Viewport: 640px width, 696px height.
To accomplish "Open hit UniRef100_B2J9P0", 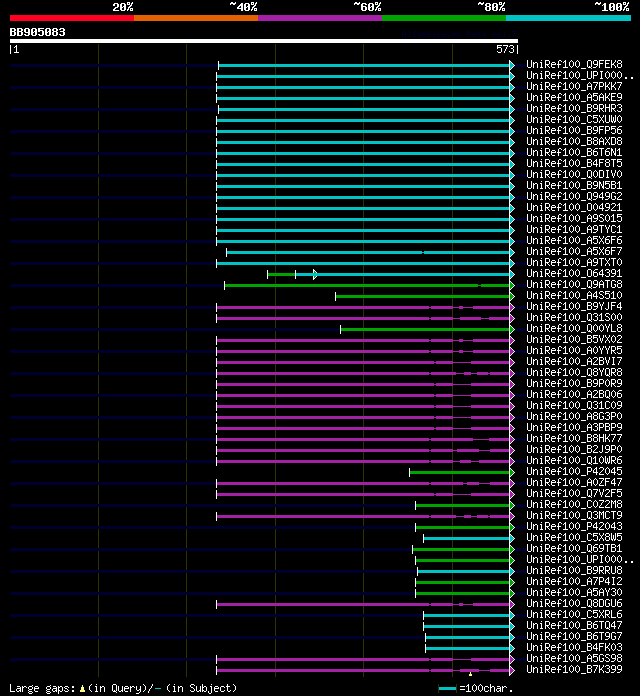I will [574, 449].
